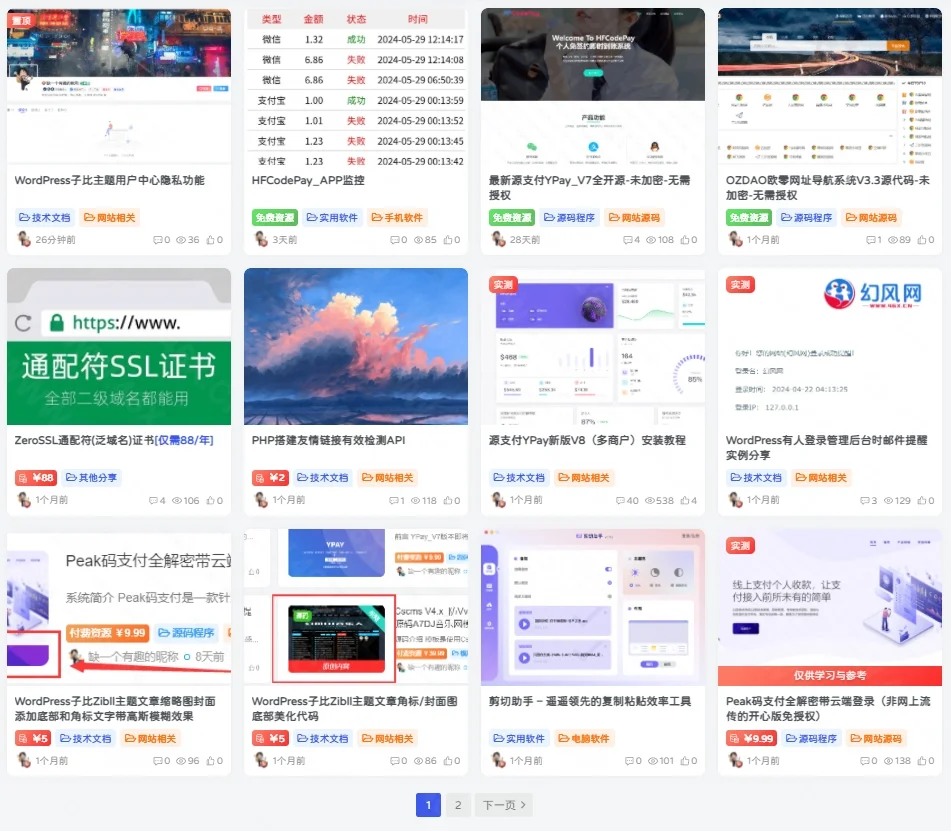The width and height of the screenshot is (951, 831).
Task: Click author avatar on HFCodePay_APP监控 card
Action: 261,240
